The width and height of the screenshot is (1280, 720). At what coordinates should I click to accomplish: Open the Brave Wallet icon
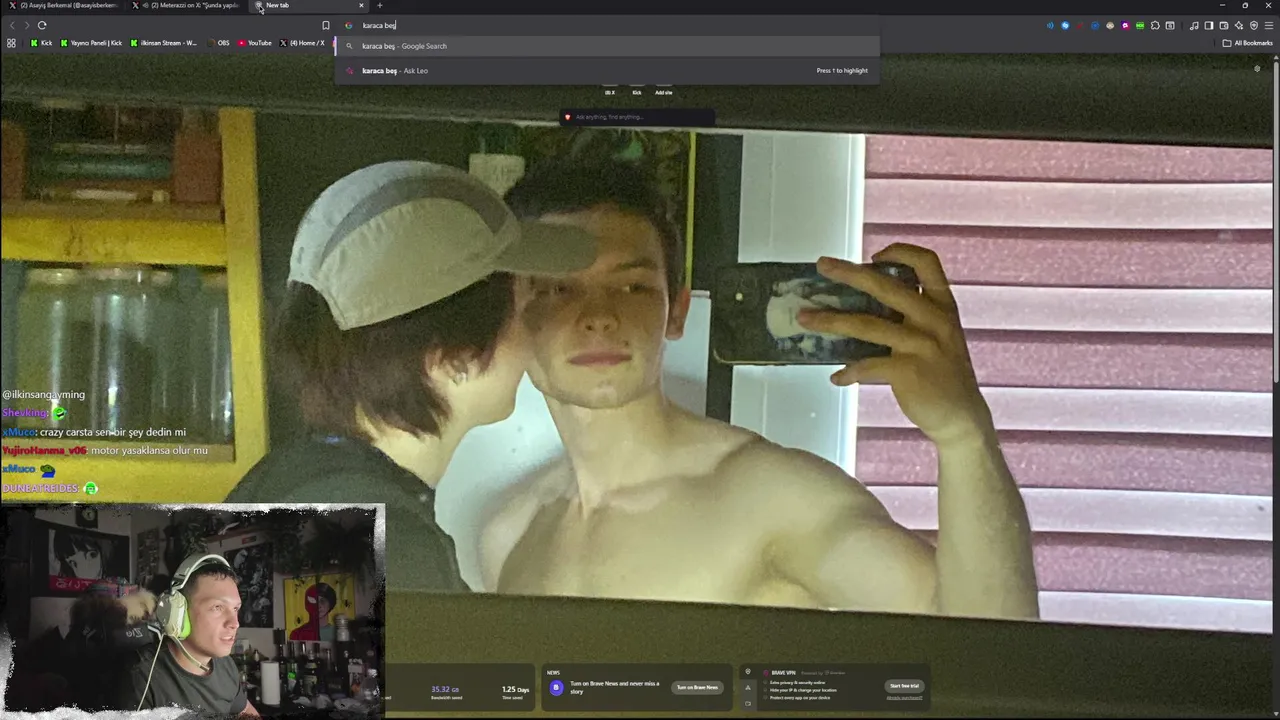[1224, 25]
